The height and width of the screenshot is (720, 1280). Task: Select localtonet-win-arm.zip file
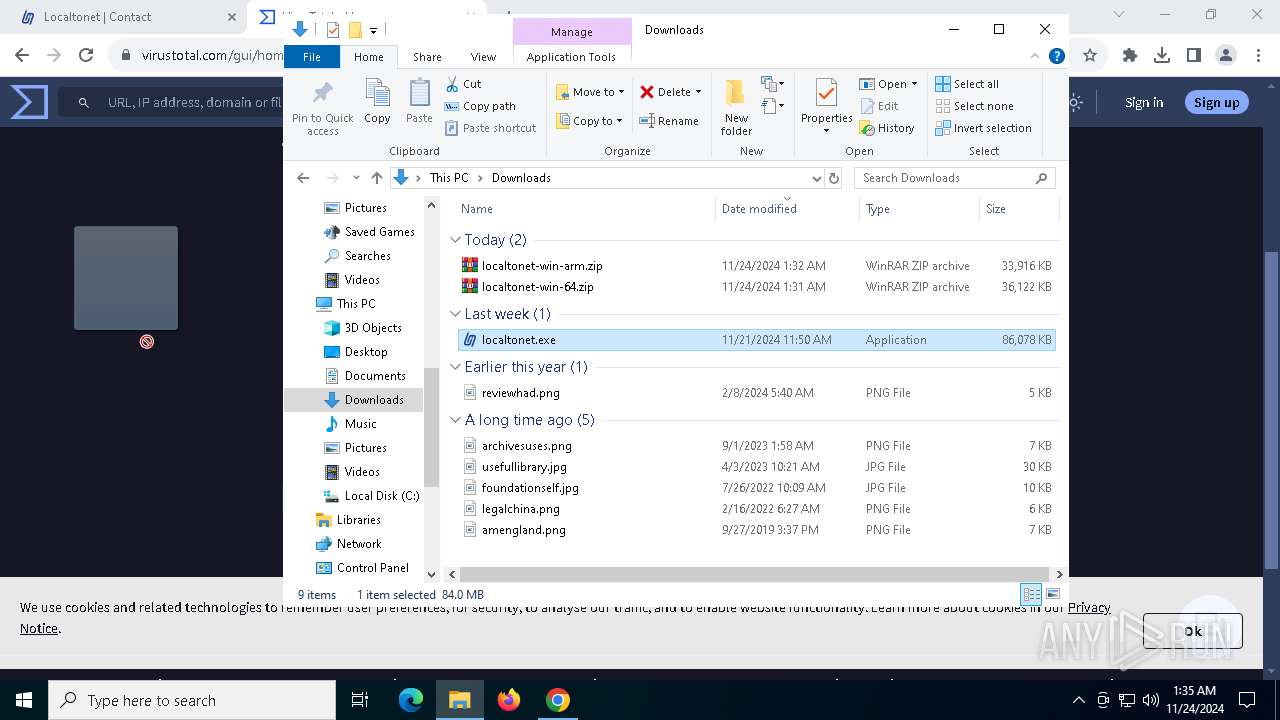point(755,266)
